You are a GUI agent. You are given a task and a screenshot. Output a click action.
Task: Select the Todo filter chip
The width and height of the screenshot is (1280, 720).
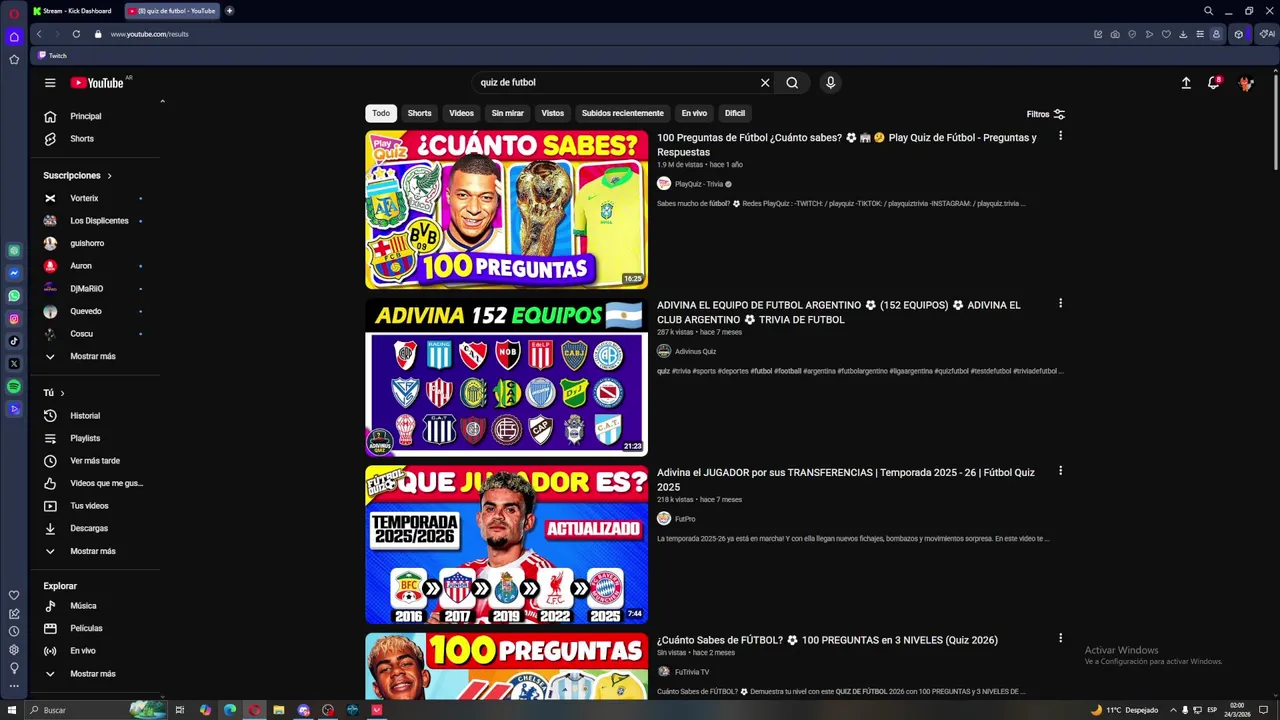tap(381, 113)
